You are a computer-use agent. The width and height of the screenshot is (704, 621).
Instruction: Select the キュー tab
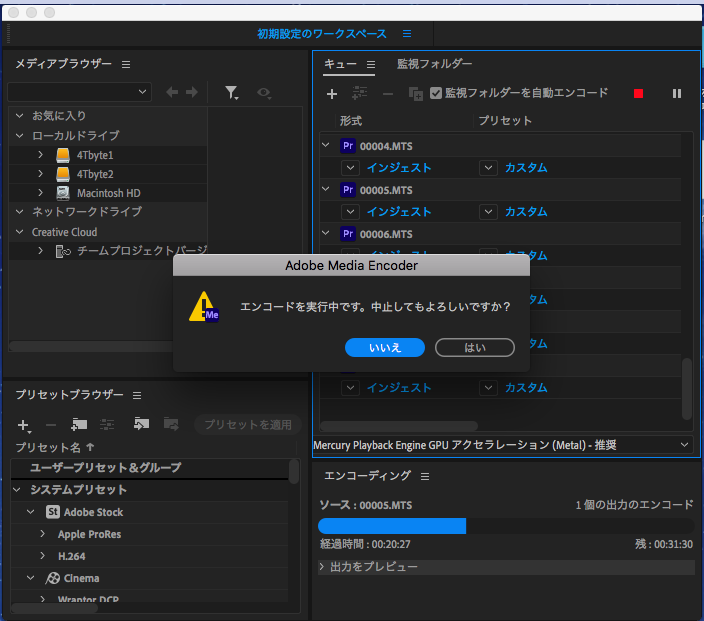340,64
